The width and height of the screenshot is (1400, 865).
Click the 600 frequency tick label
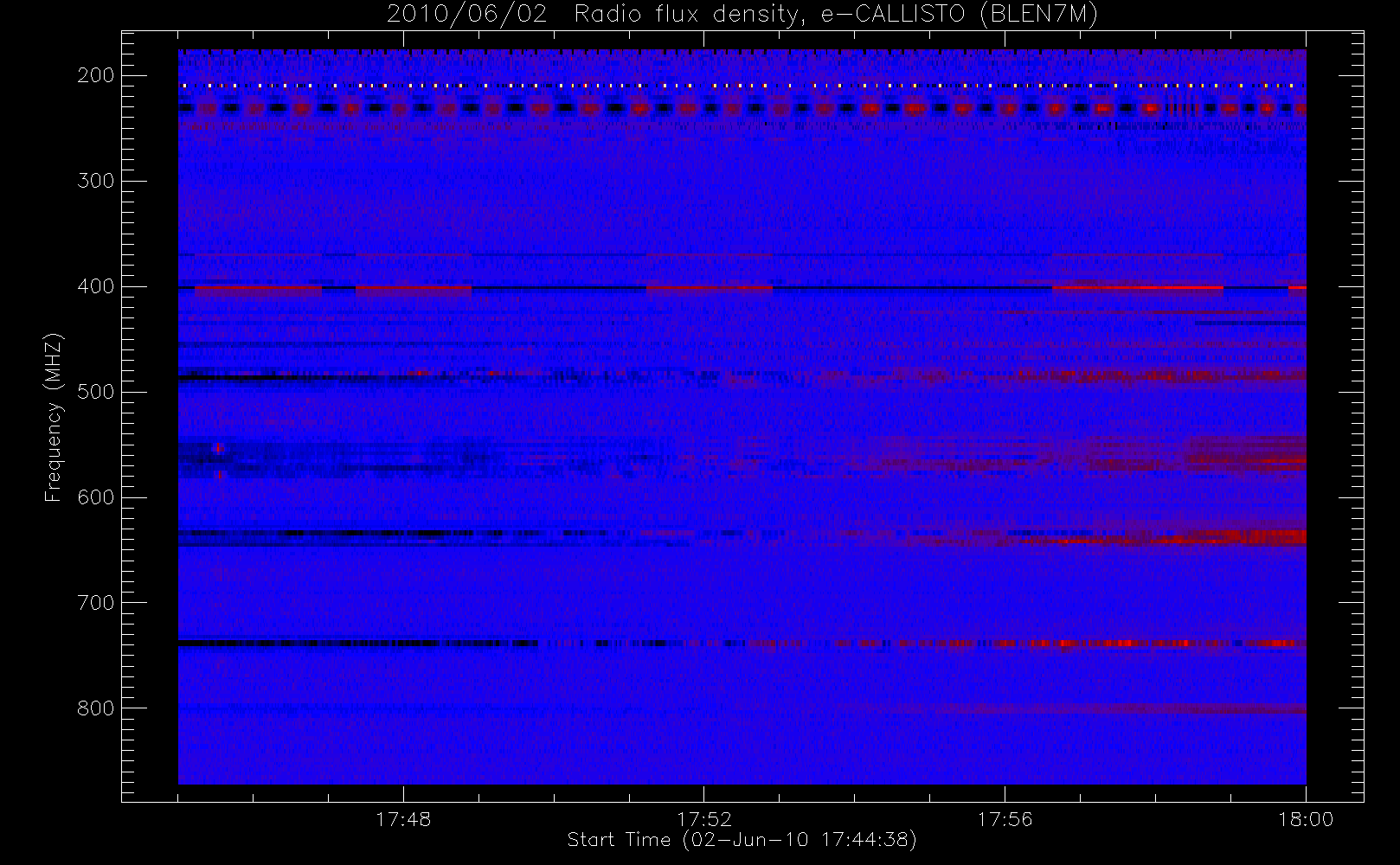(96, 497)
